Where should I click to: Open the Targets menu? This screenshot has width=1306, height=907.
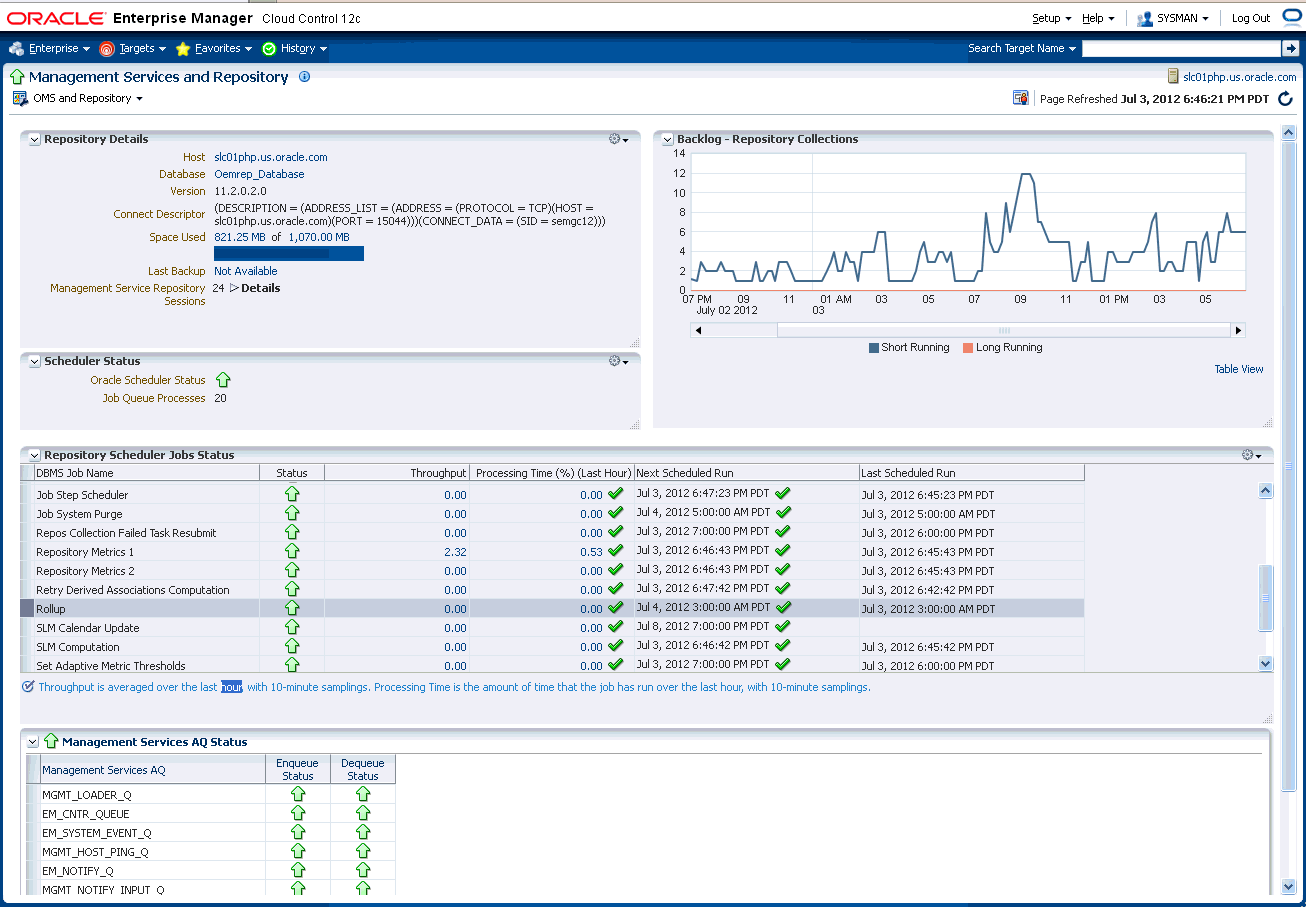coord(133,48)
